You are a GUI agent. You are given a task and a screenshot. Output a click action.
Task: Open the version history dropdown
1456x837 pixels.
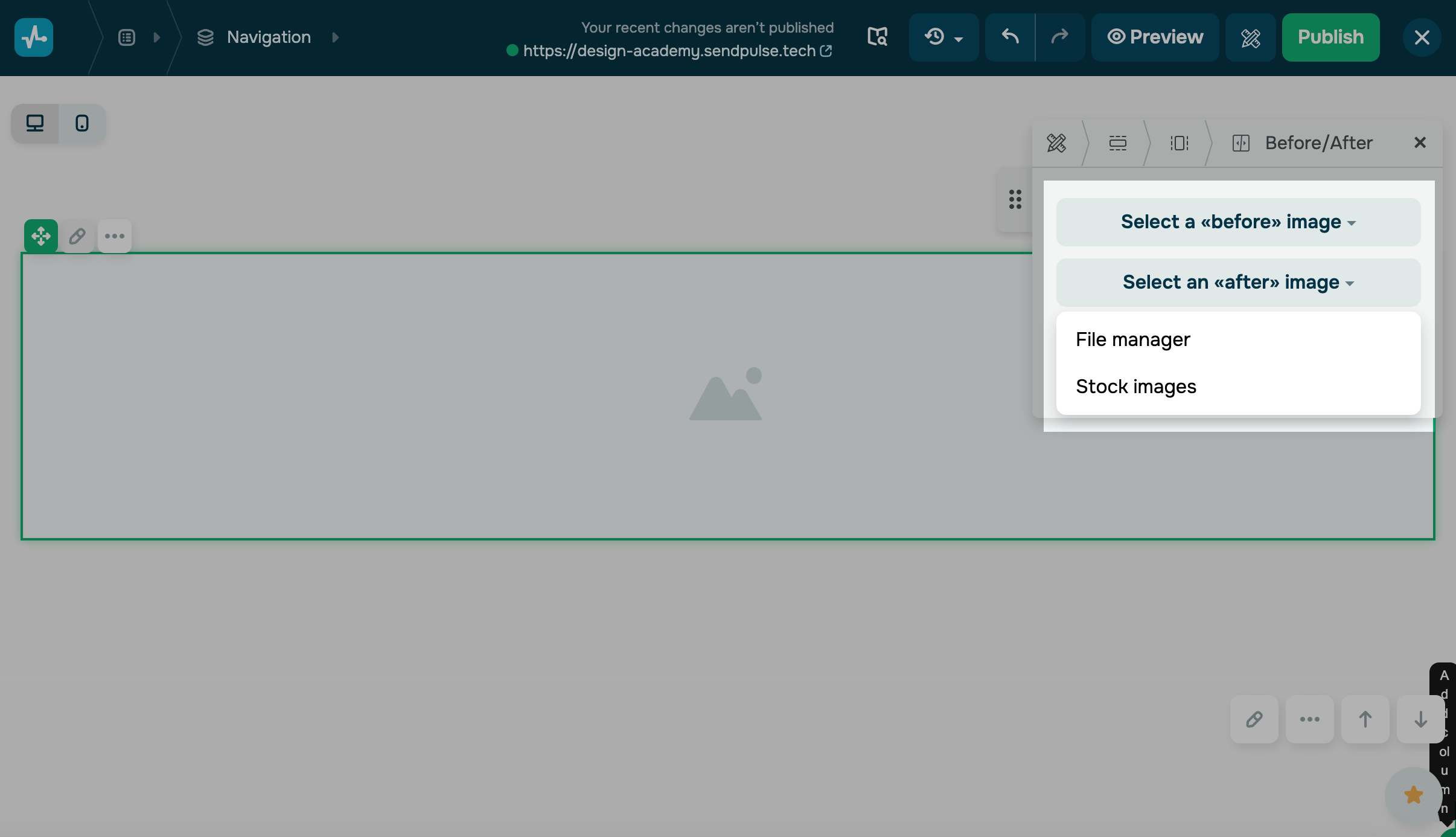(944, 37)
